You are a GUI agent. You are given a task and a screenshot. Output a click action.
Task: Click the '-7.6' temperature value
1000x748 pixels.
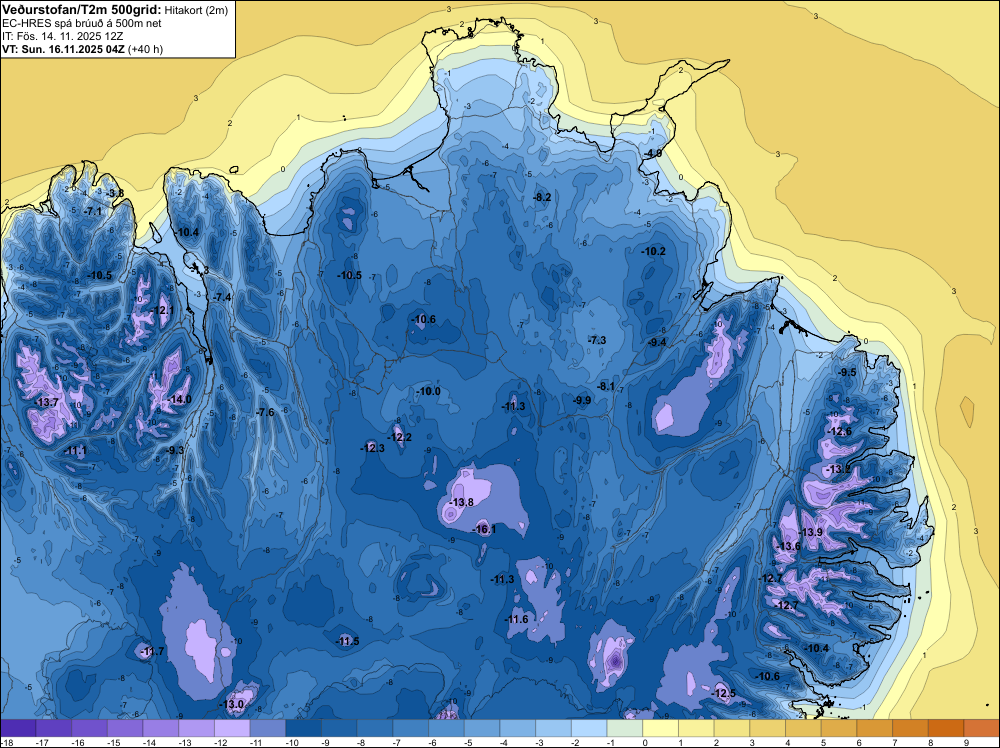[x=265, y=413]
